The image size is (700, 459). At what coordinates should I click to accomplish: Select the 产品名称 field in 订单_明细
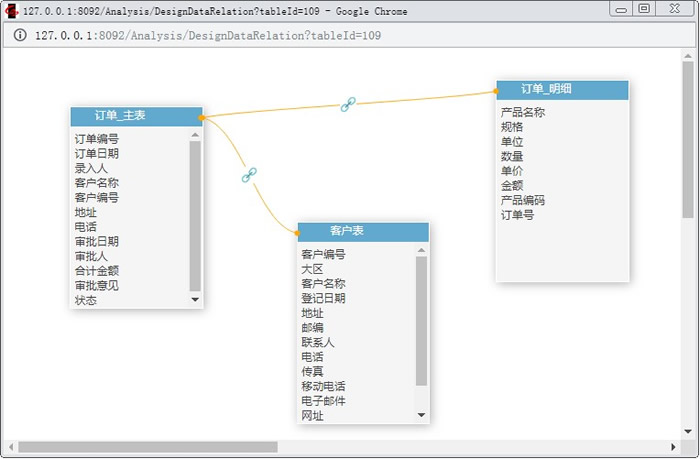(523, 113)
